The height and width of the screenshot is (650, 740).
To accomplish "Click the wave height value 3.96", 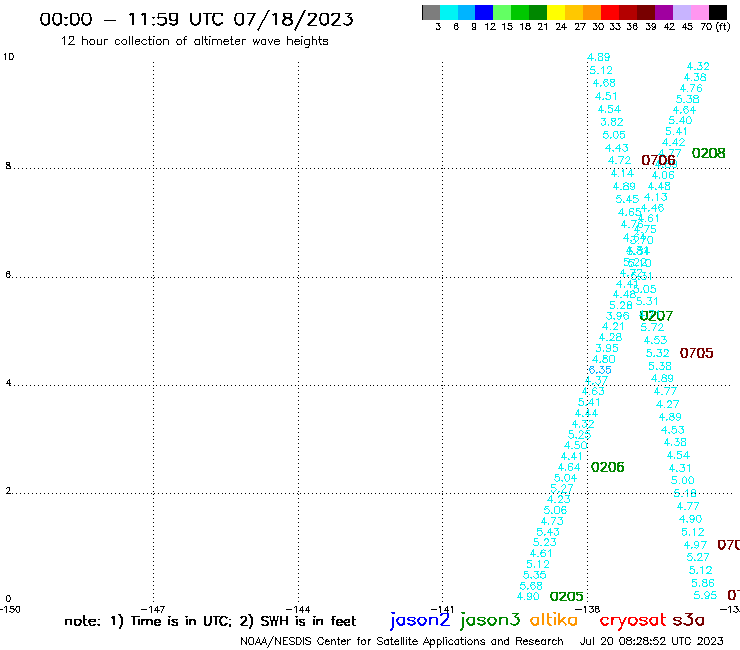I will pyautogui.click(x=618, y=316).
